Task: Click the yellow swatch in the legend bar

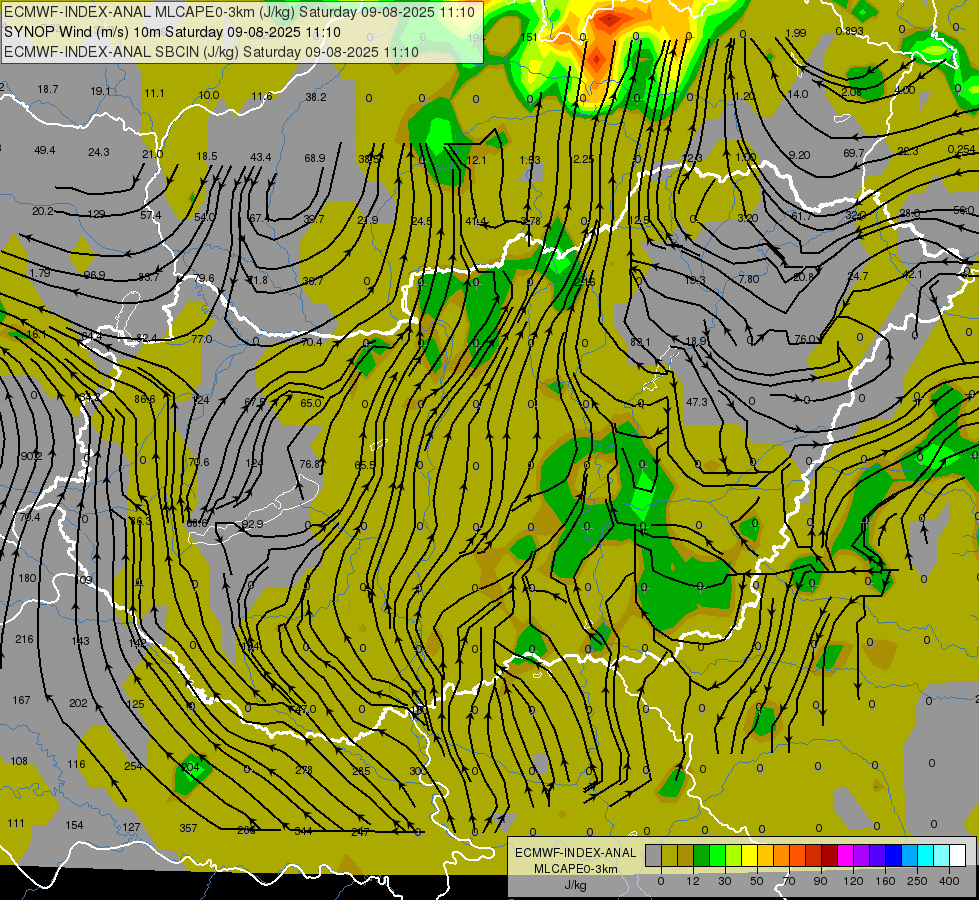Action: point(749,856)
